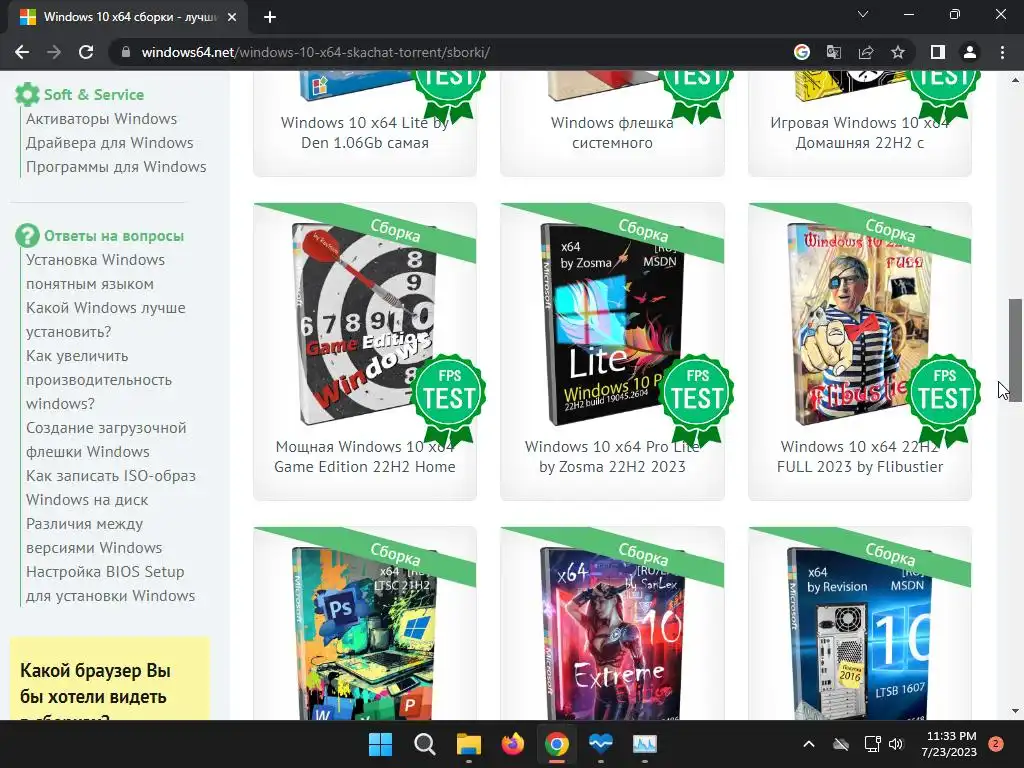Open File Explorer from taskbar
The height and width of the screenshot is (768, 1024).
pyautogui.click(x=468, y=744)
